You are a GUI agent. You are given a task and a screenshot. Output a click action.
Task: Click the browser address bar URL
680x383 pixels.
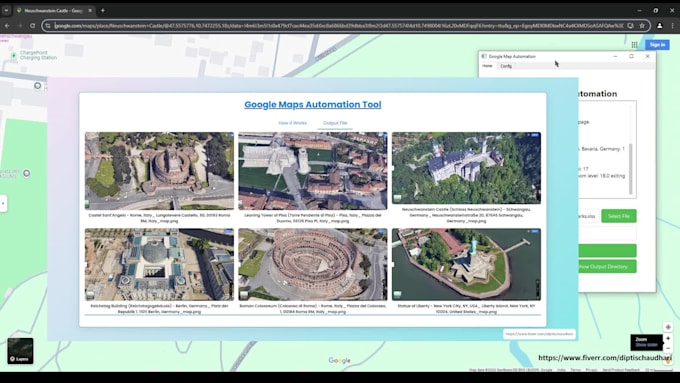point(338,26)
